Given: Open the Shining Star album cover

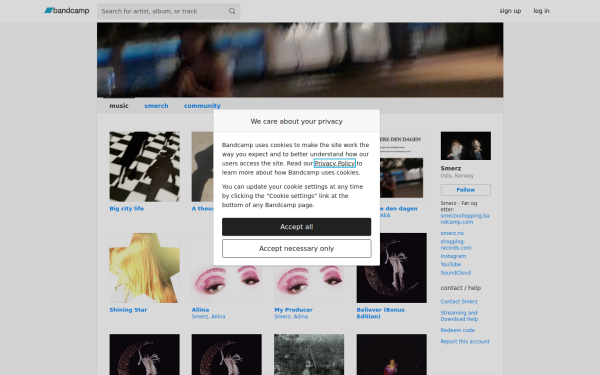Looking at the screenshot, I should (x=144, y=268).
